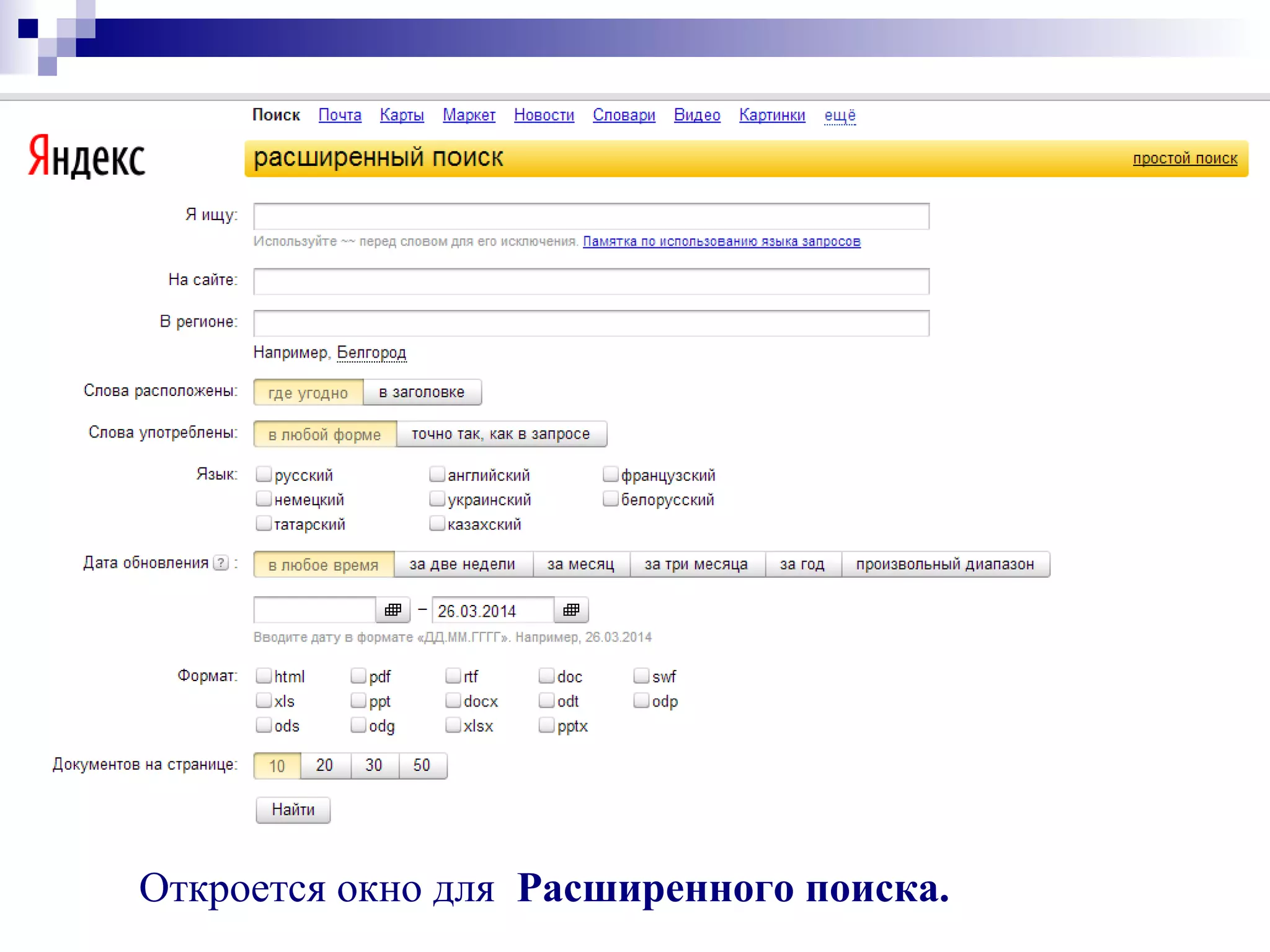The height and width of the screenshot is (952, 1270).
Task: Check the pdf format checkbox
Action: point(358,676)
